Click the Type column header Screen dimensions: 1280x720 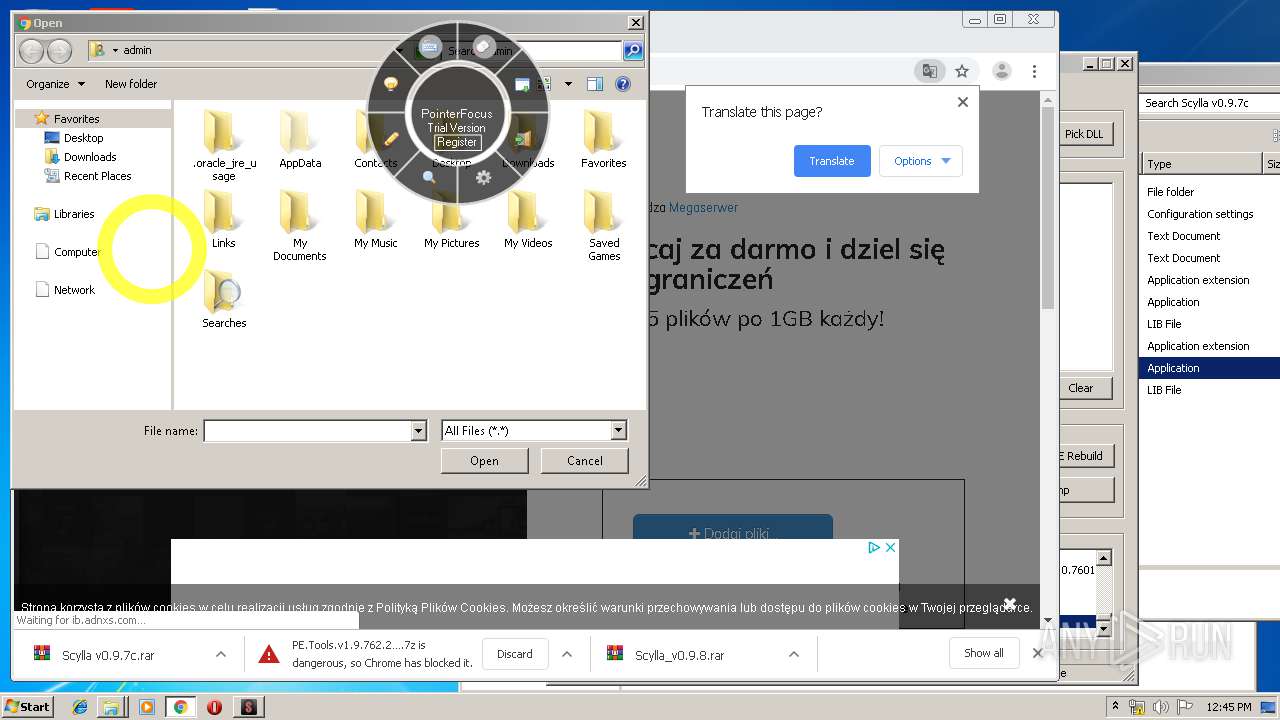pyautogui.click(x=1202, y=164)
